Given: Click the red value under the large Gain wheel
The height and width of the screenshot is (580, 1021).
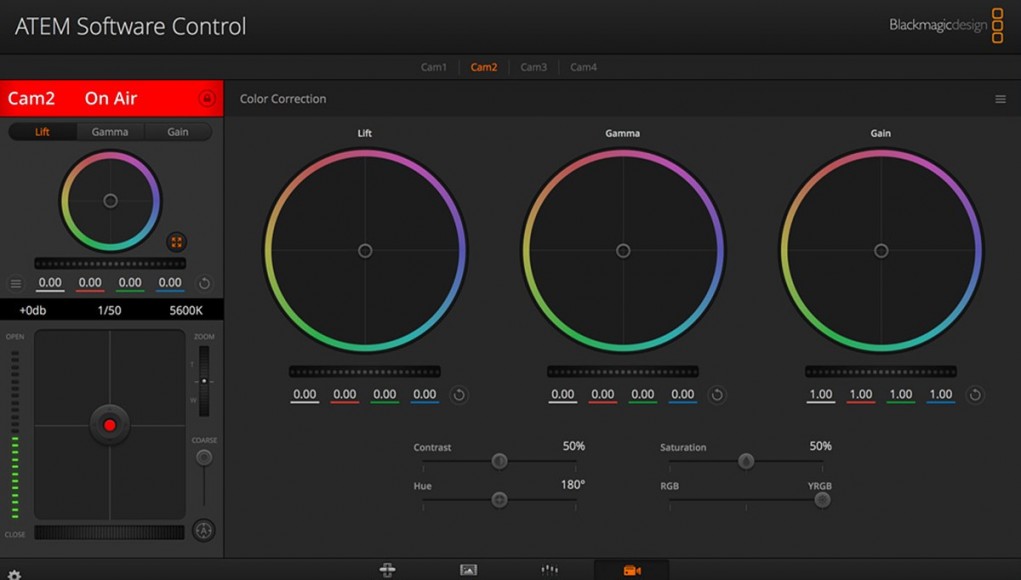Looking at the screenshot, I should (860, 394).
